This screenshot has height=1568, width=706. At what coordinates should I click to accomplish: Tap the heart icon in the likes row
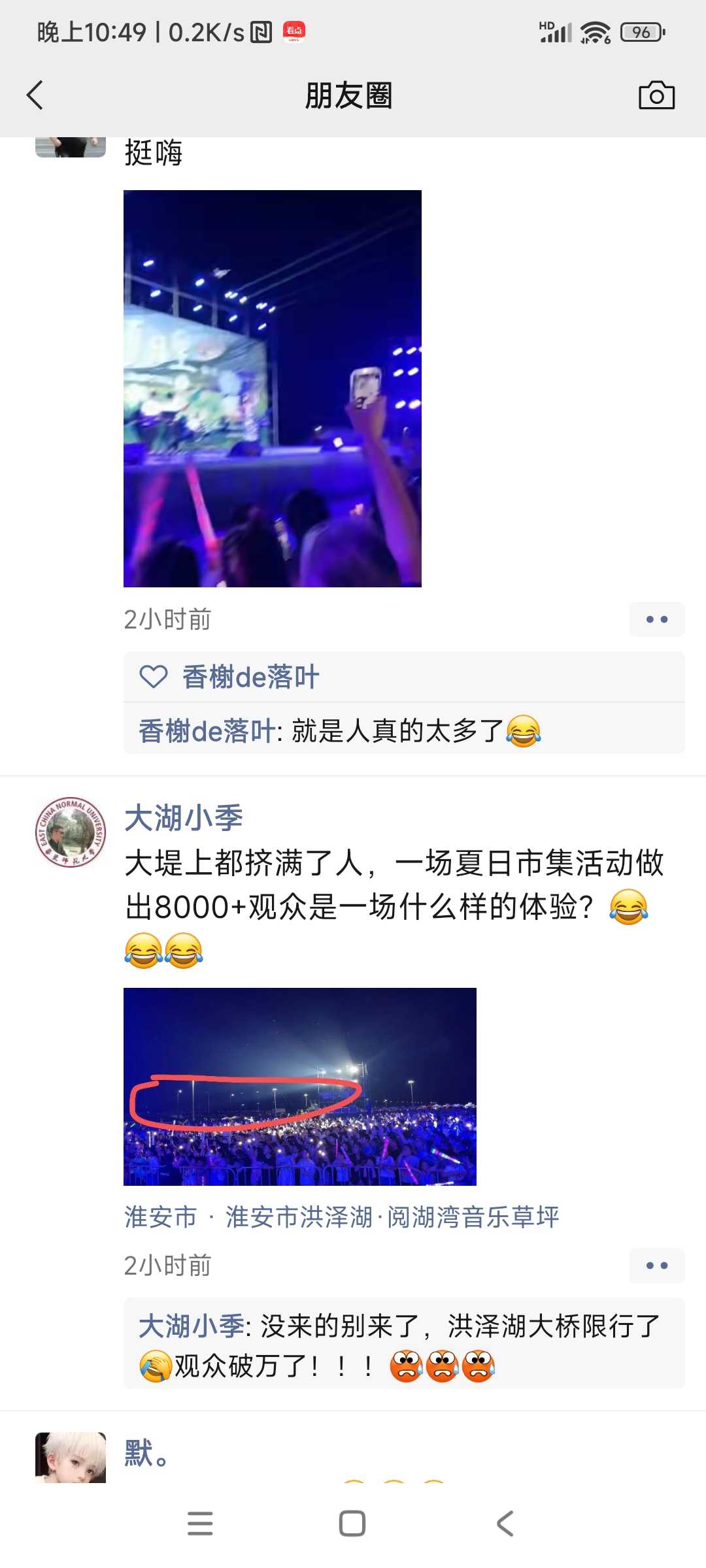tap(154, 676)
